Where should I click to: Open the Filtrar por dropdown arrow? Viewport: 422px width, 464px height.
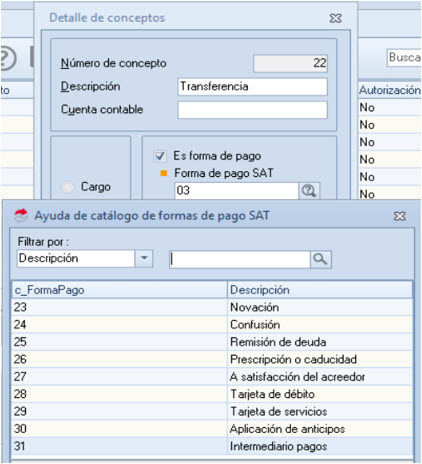(144, 258)
